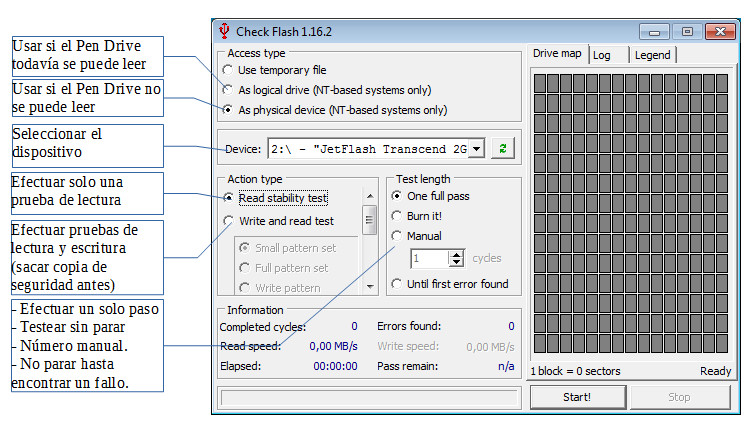Click the Check Flash USB title bar icon
756x435 pixels.
coord(224,31)
